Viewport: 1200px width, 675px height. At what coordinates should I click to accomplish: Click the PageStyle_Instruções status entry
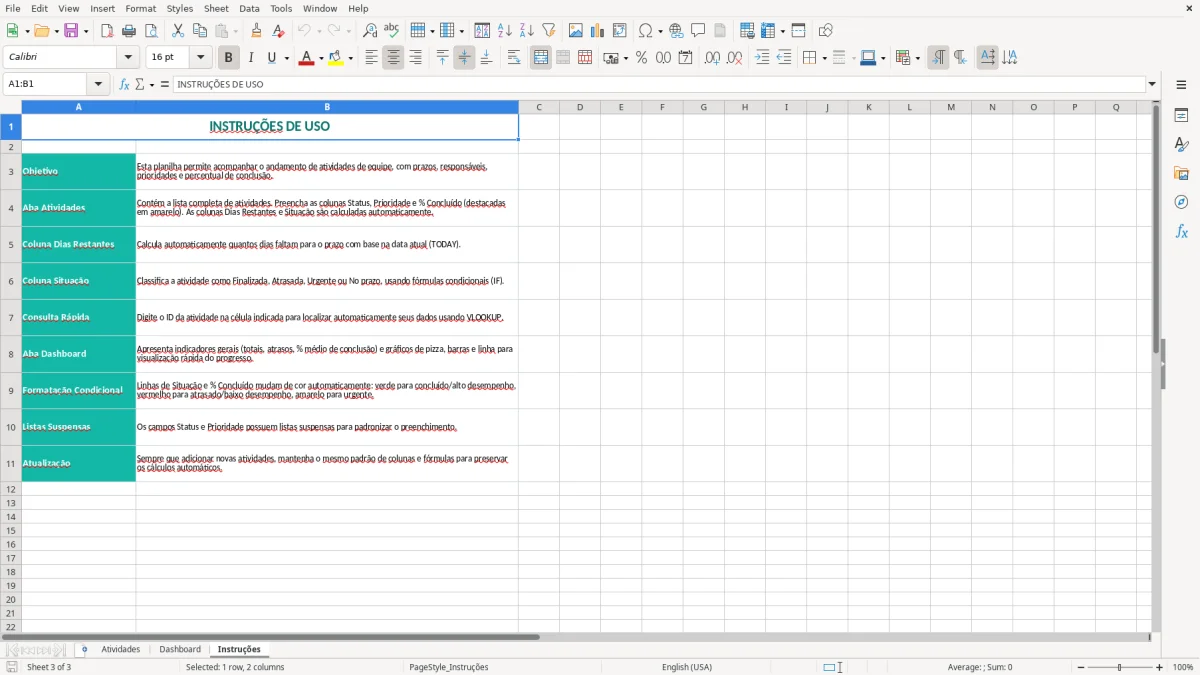point(449,667)
